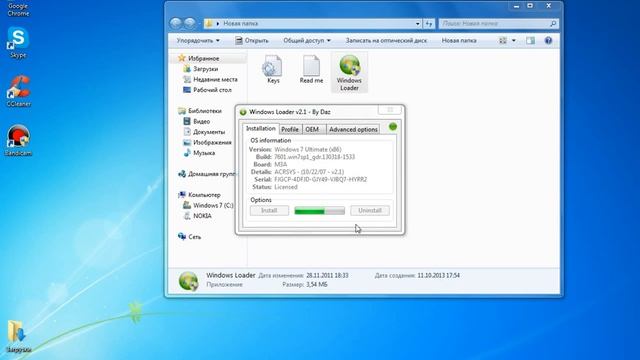This screenshot has height=360, width=640.
Task: Click the green progress bar in Options
Action: (x=319, y=211)
